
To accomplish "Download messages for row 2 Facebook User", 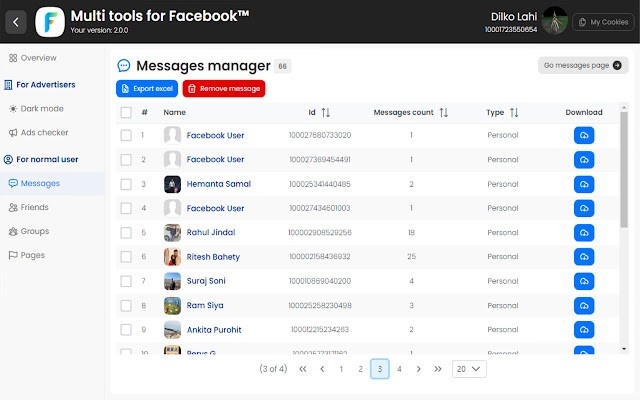I will click(584, 160).
